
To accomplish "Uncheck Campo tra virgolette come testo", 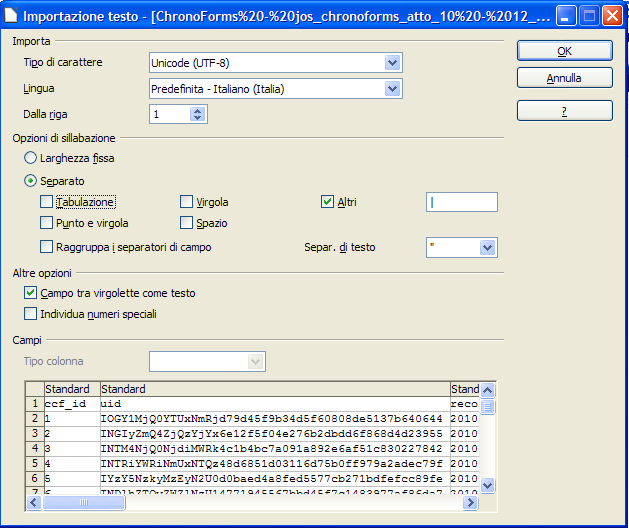I will (30, 293).
